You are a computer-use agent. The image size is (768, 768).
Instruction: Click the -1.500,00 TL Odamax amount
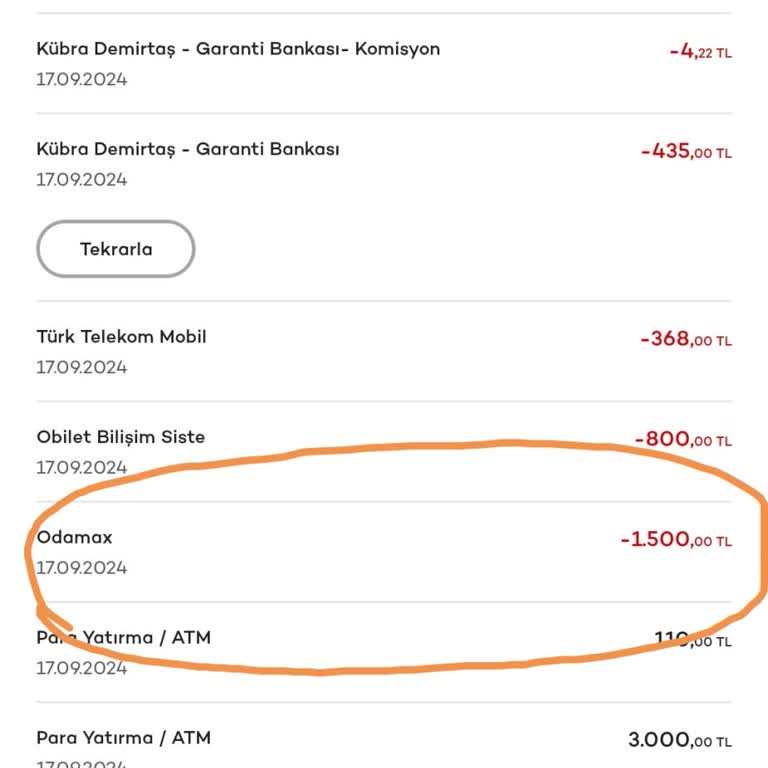tap(676, 540)
